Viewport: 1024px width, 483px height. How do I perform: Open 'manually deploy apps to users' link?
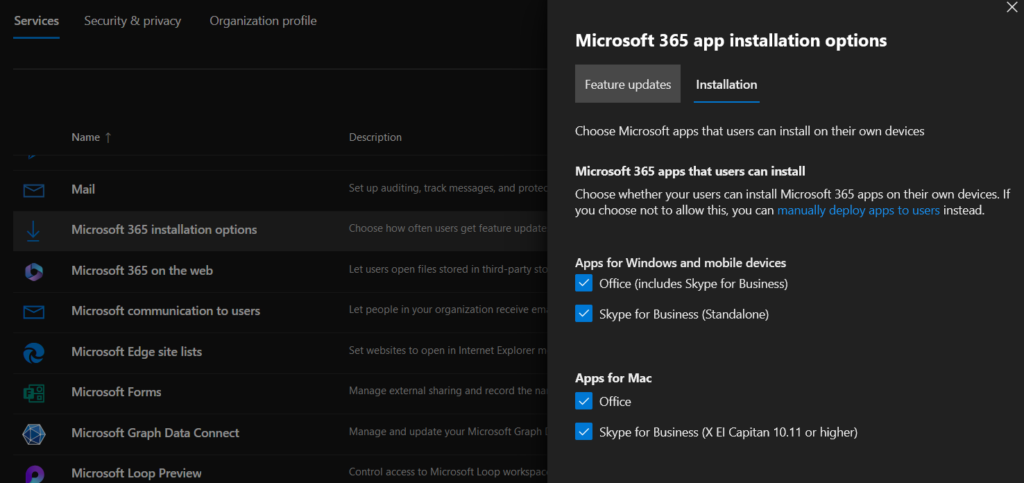[x=858, y=210]
